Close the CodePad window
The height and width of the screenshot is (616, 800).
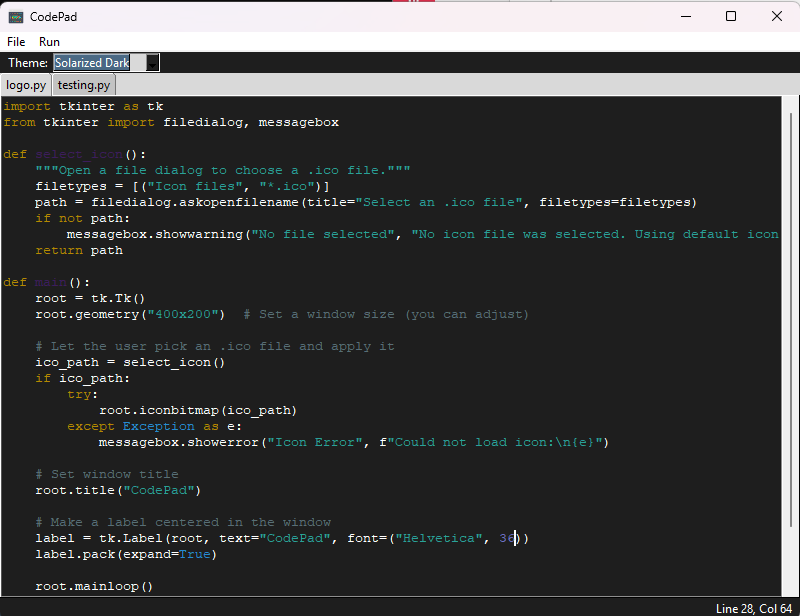pyautogui.click(x=777, y=17)
